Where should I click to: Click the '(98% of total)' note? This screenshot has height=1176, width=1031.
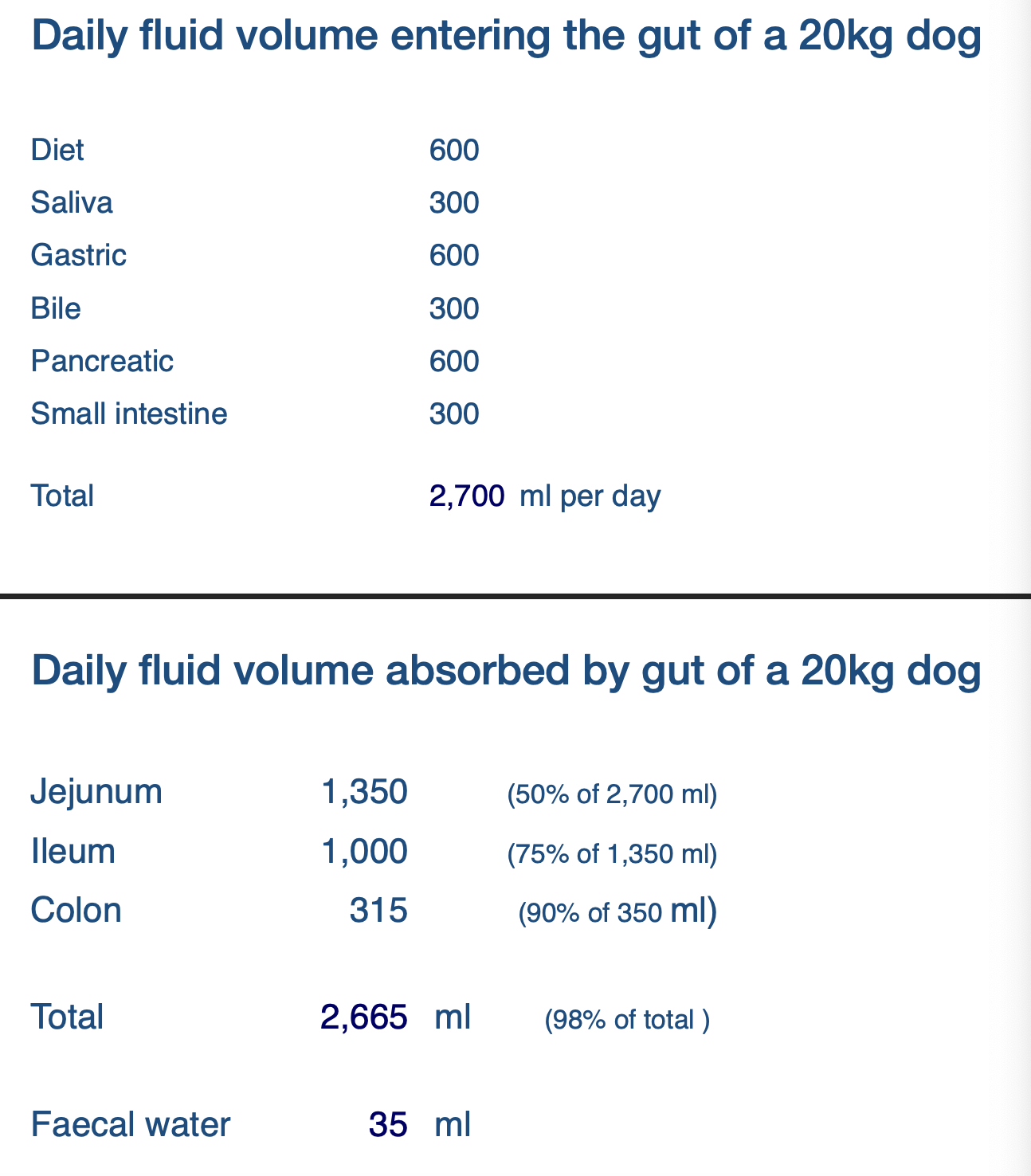point(627,1020)
